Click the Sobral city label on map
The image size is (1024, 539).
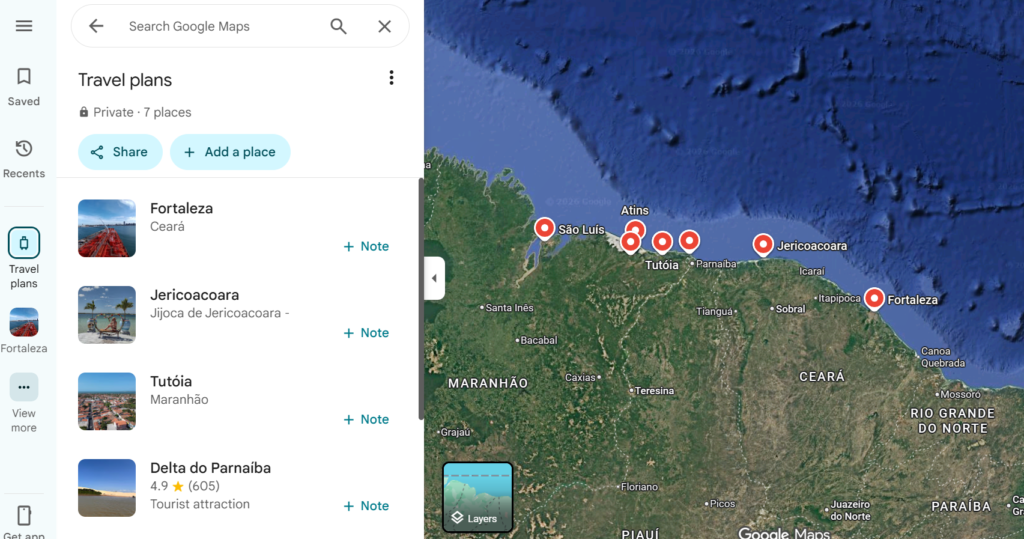(790, 308)
